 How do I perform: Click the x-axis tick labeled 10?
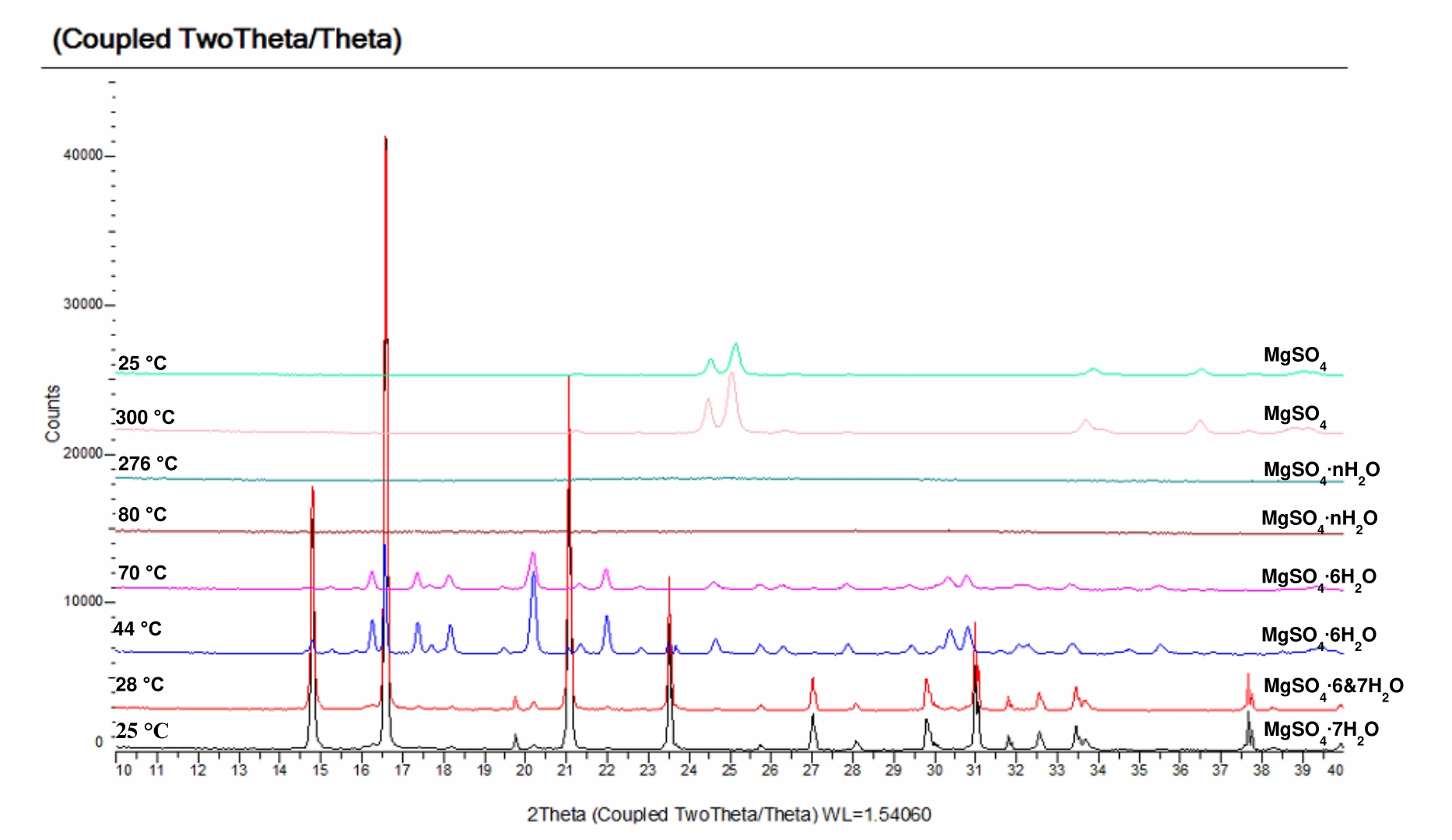[124, 770]
